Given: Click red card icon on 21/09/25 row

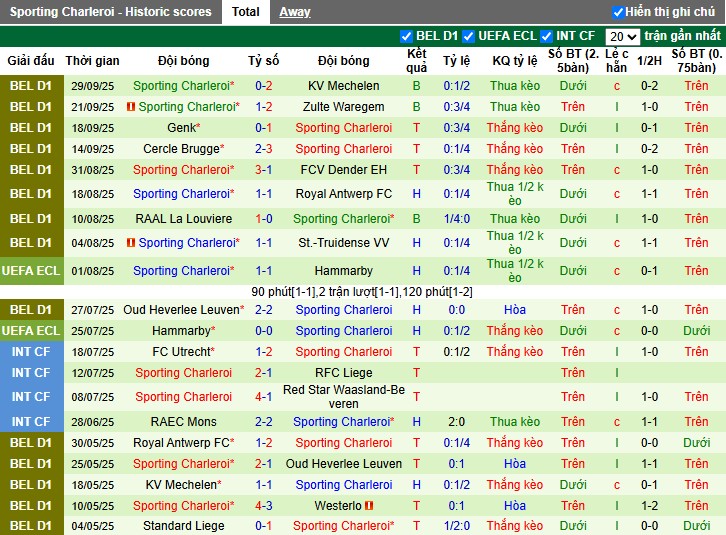Looking at the screenshot, I should pos(131,107).
